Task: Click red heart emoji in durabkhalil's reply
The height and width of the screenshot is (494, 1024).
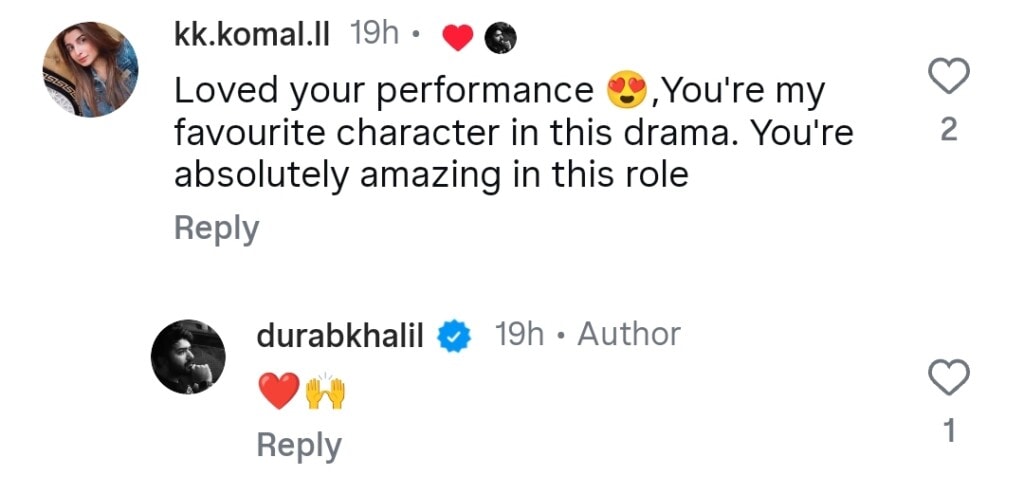Action: tap(279, 392)
